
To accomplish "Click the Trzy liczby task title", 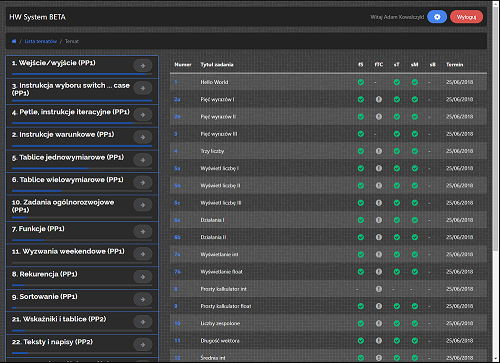I will point(212,151).
